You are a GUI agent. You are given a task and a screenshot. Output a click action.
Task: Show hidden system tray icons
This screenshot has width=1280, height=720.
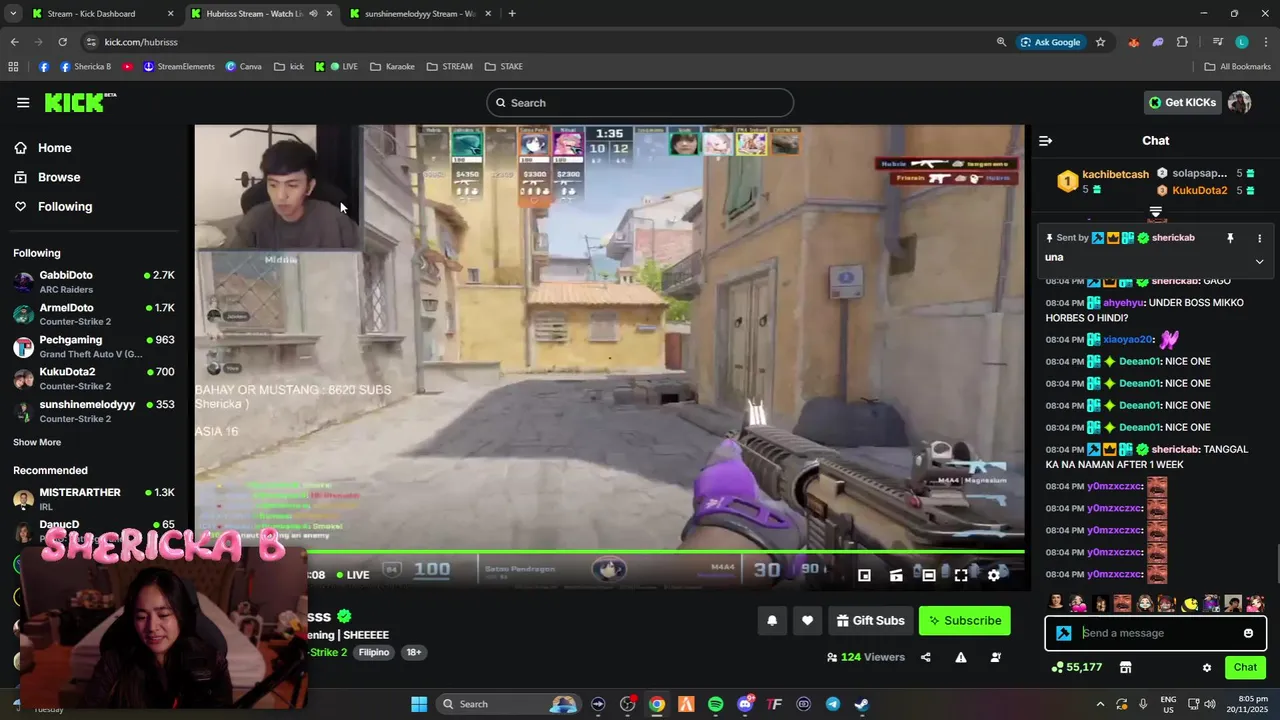click(1100, 704)
